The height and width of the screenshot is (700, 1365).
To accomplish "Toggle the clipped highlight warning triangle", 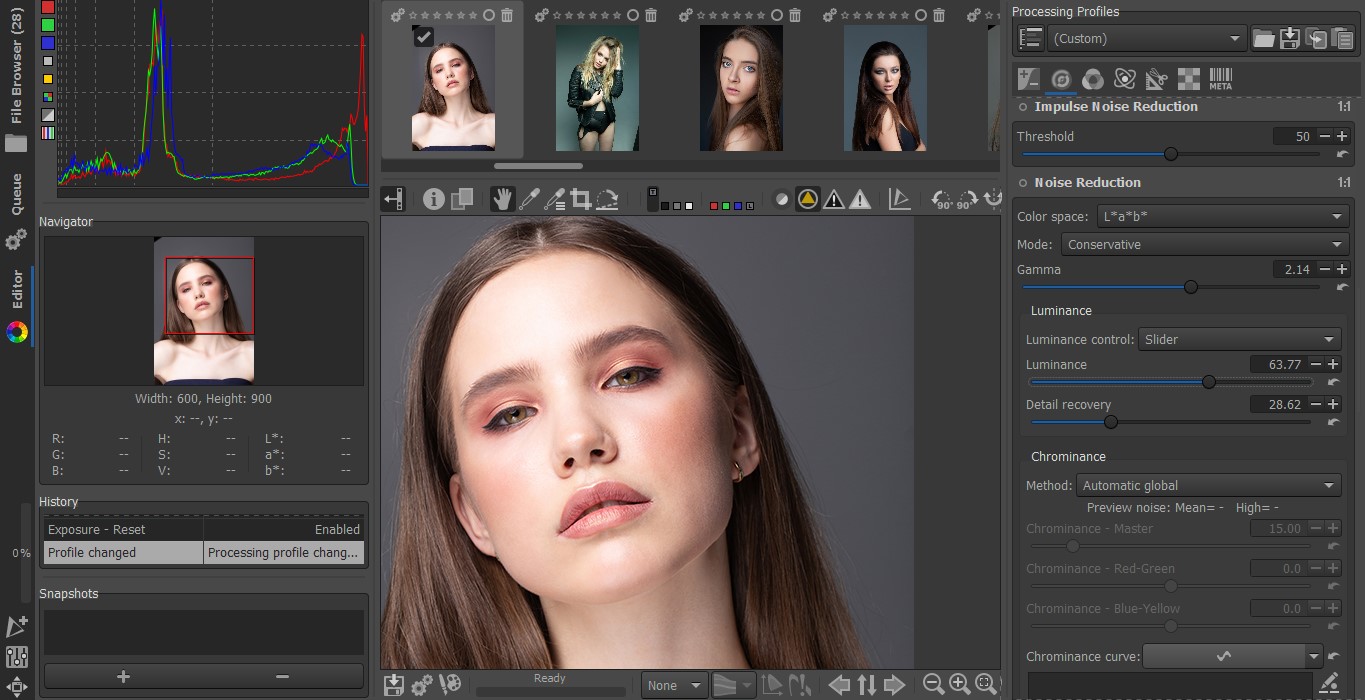I will click(860, 199).
